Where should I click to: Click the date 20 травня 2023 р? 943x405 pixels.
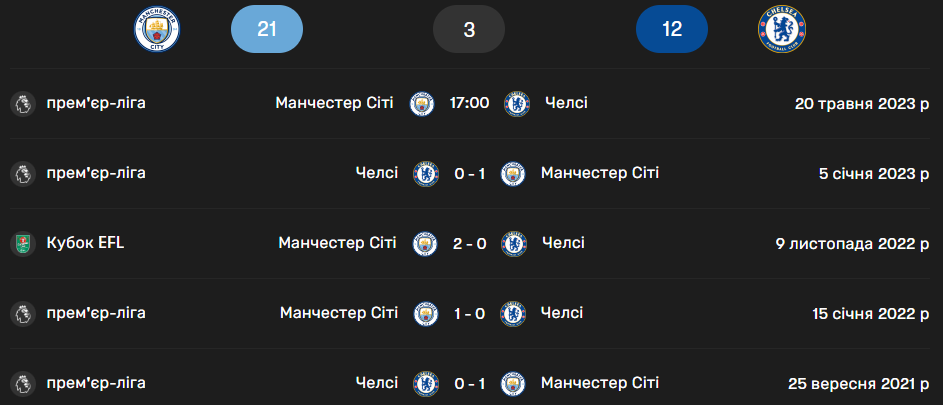coord(862,103)
